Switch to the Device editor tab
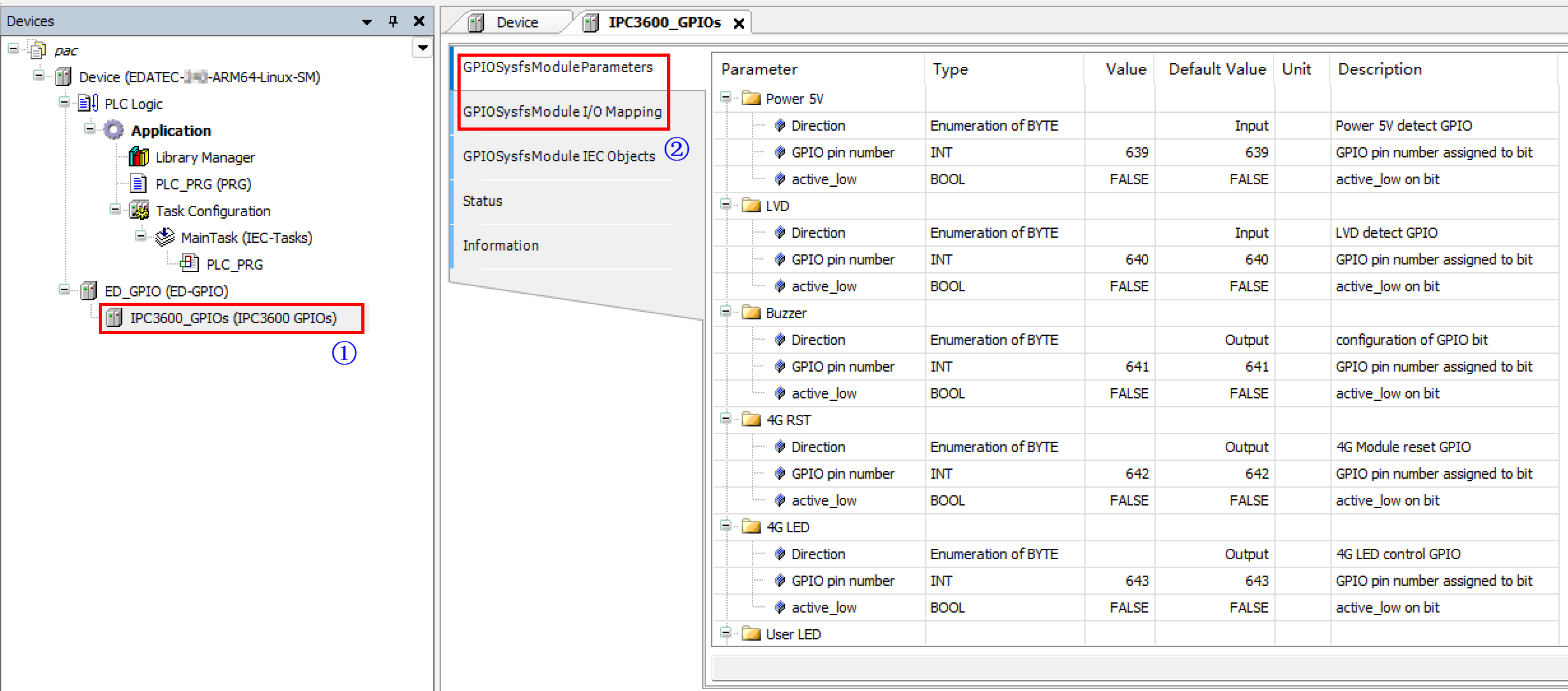This screenshot has width=1568, height=691. pos(516,22)
